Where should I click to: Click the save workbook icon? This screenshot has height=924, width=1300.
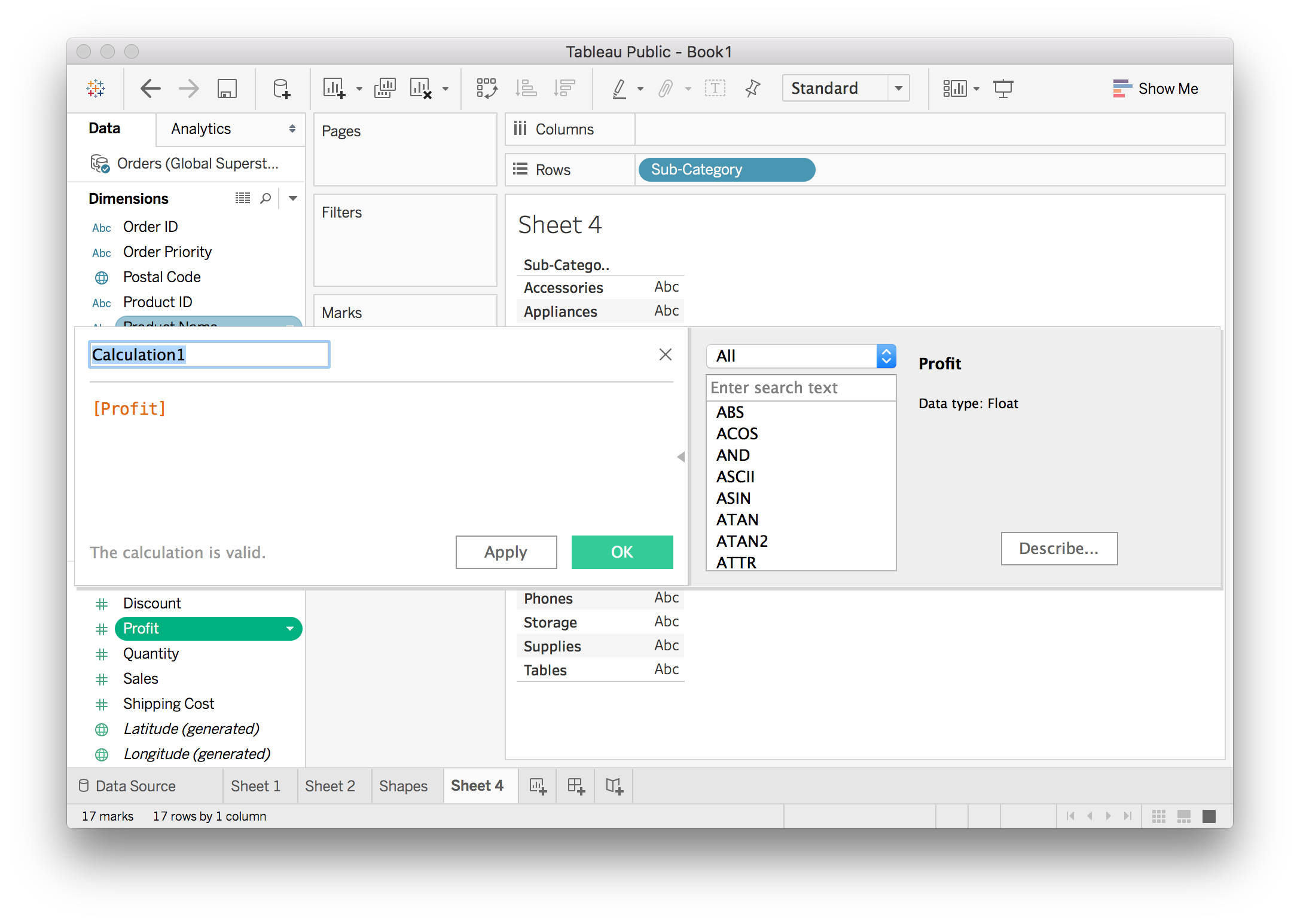tap(227, 88)
